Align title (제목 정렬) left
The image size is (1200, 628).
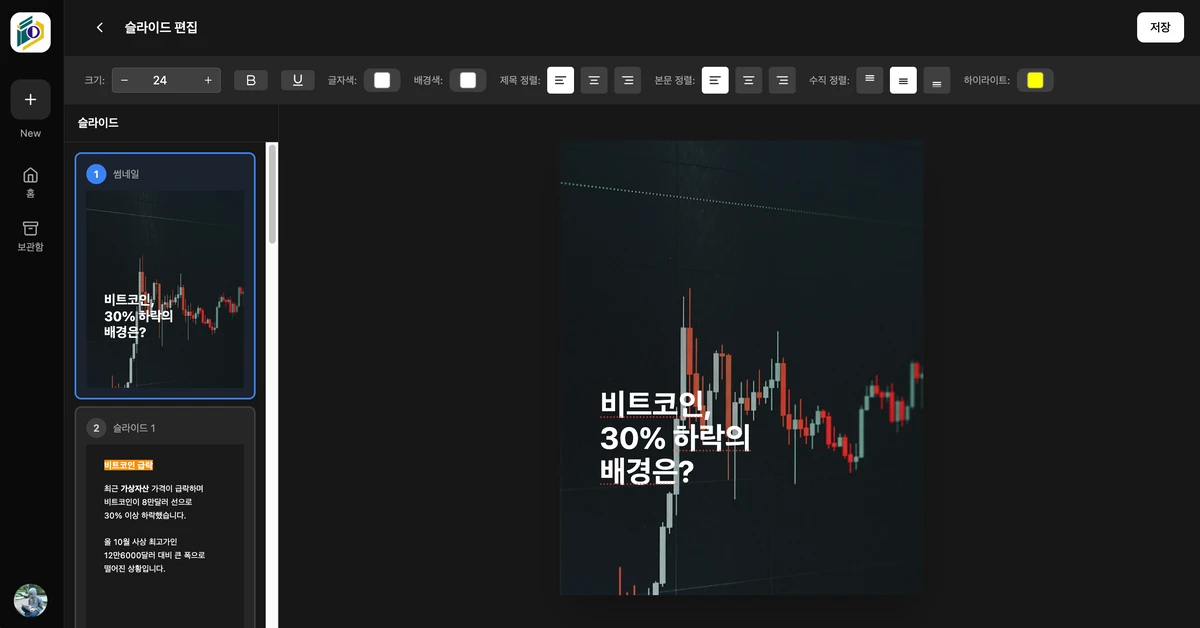click(x=561, y=80)
